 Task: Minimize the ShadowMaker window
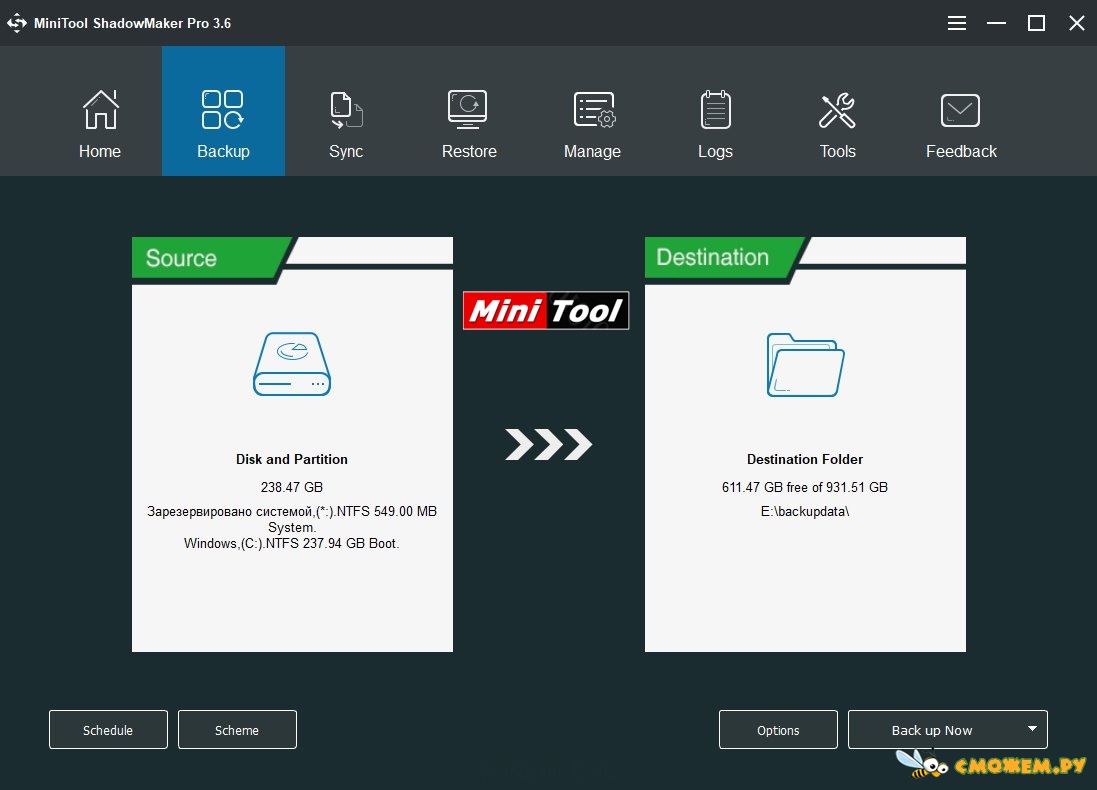996,23
